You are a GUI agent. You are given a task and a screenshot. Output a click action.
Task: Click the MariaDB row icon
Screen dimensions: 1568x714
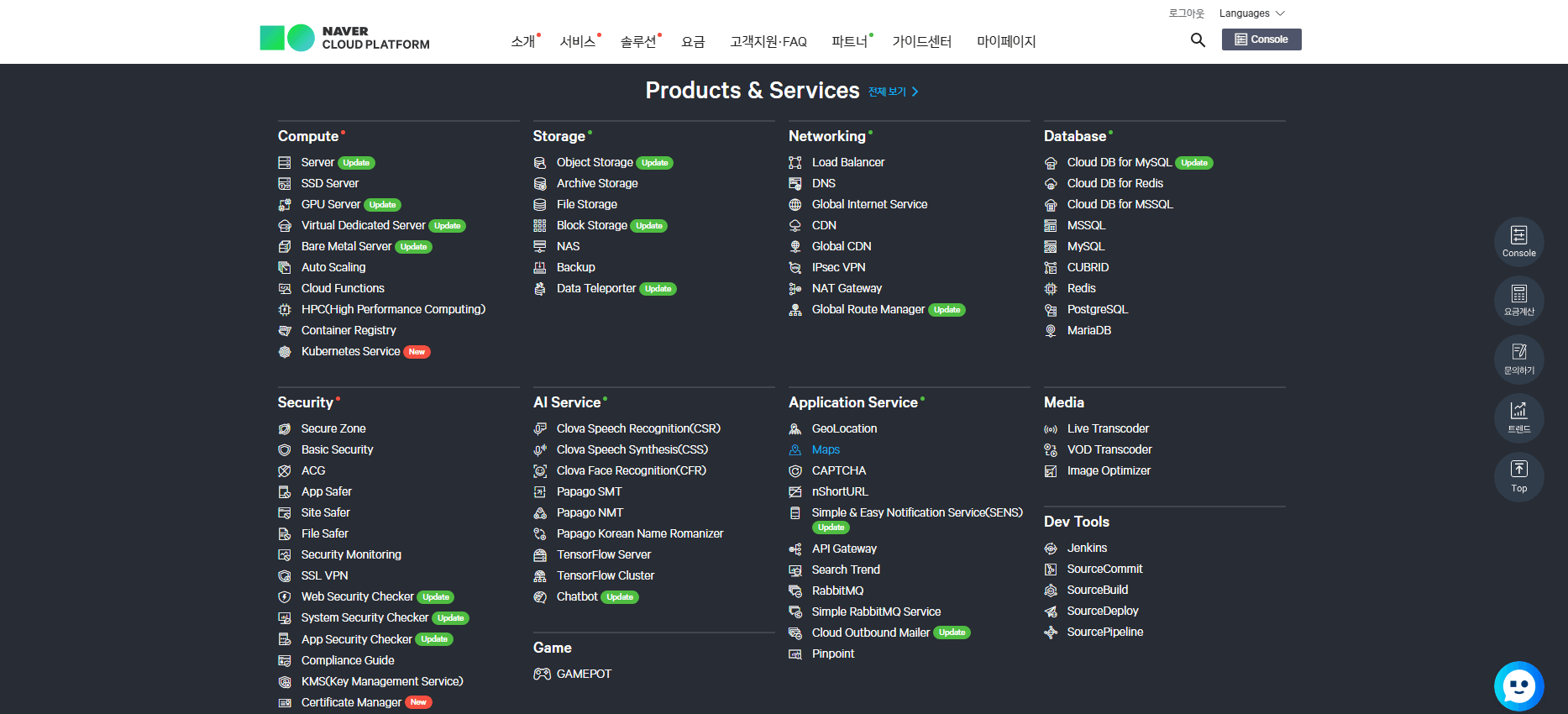click(1051, 331)
